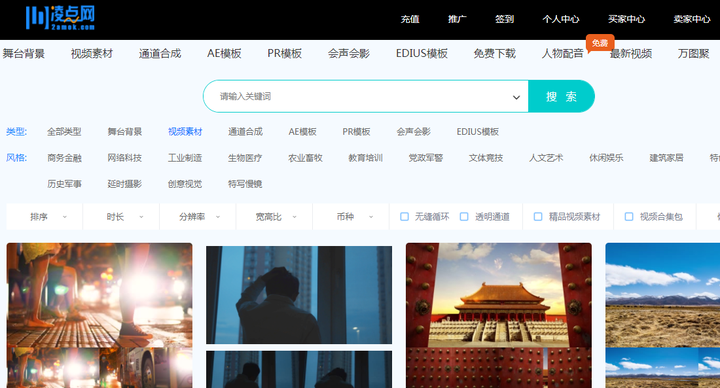Screen dimensions: 720x388
Task: Check the 视频合集包 checkbox
Action: pos(629,217)
